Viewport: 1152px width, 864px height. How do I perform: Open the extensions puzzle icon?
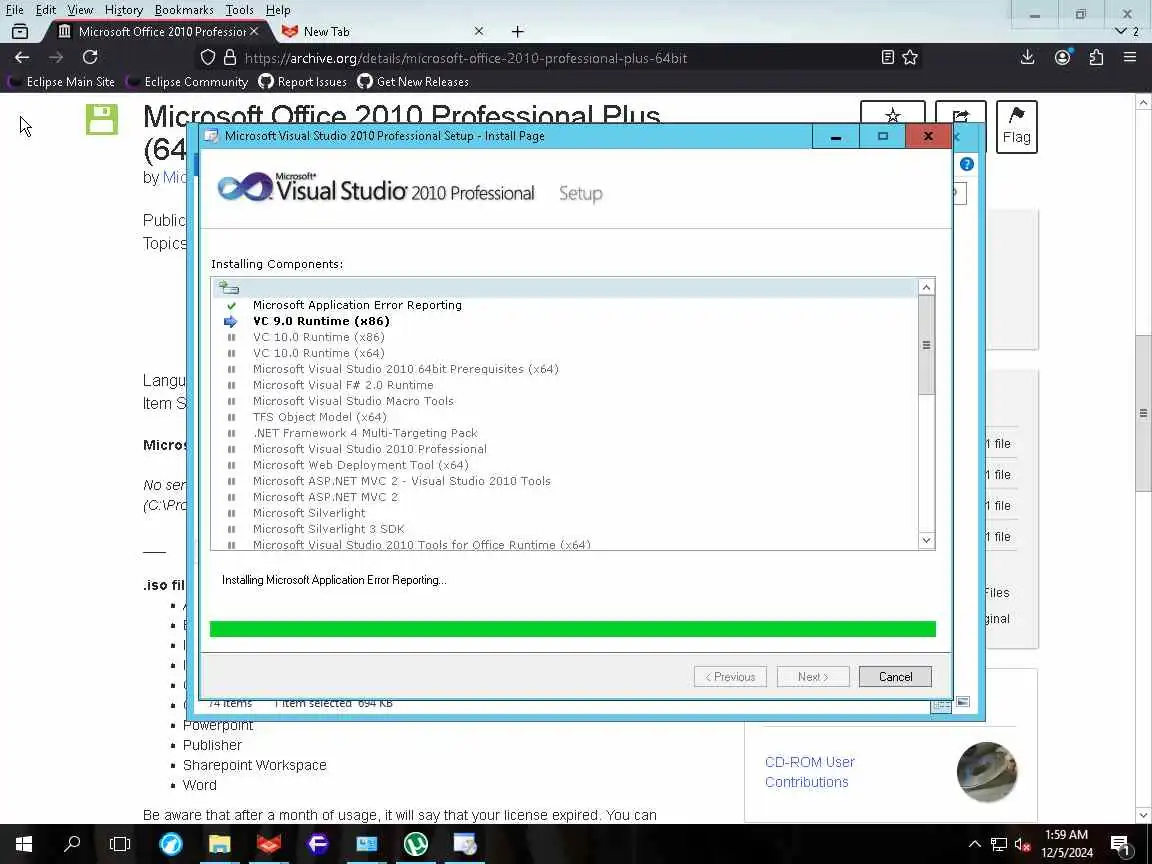tap(1096, 57)
